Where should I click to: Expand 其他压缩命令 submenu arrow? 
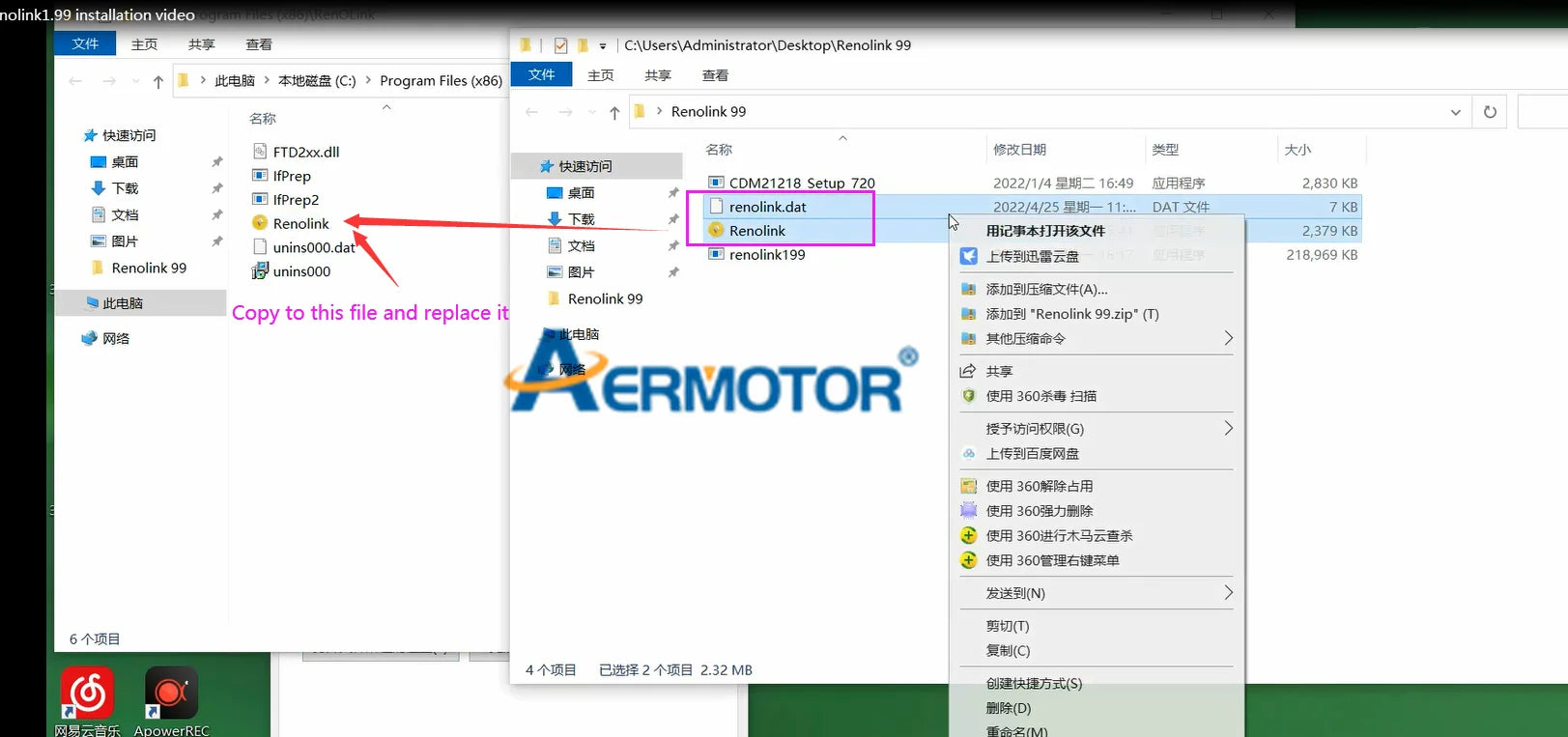[1228, 338]
